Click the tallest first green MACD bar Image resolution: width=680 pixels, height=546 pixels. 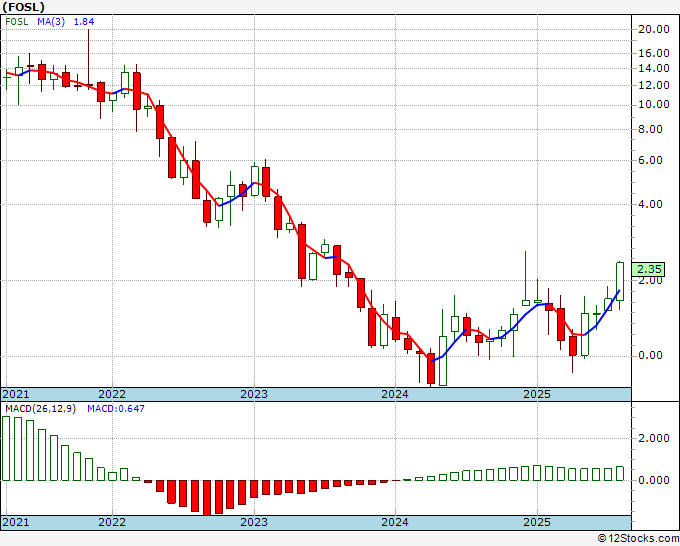pyautogui.click(x=6, y=448)
